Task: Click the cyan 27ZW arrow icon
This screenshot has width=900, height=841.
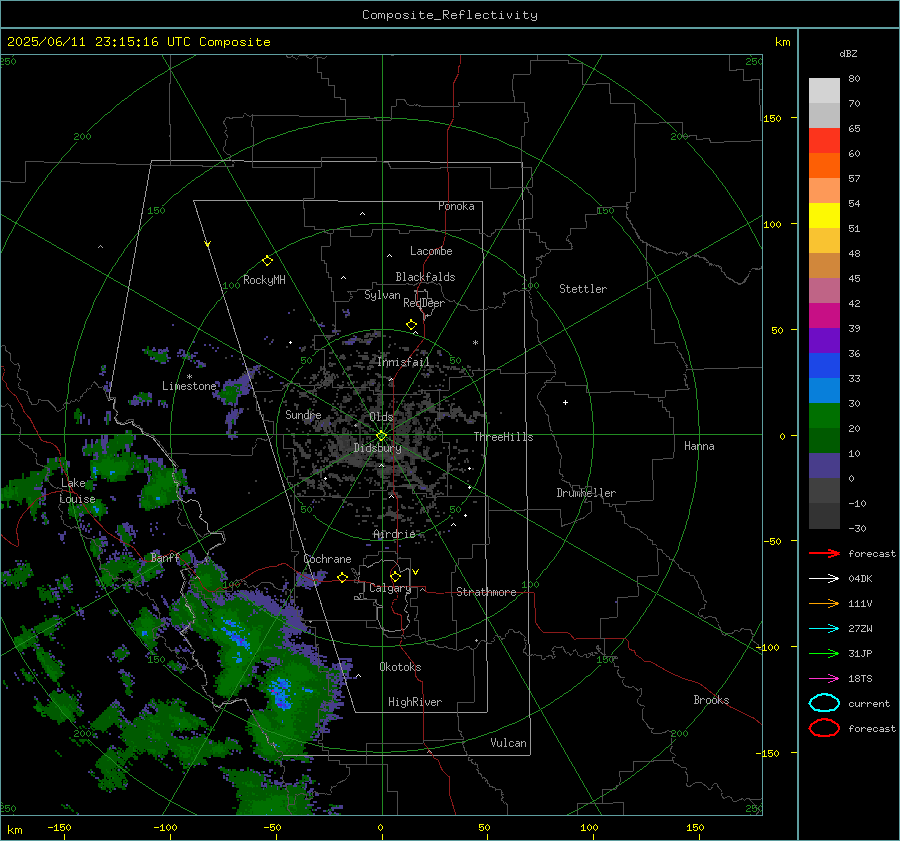Action: [824, 629]
